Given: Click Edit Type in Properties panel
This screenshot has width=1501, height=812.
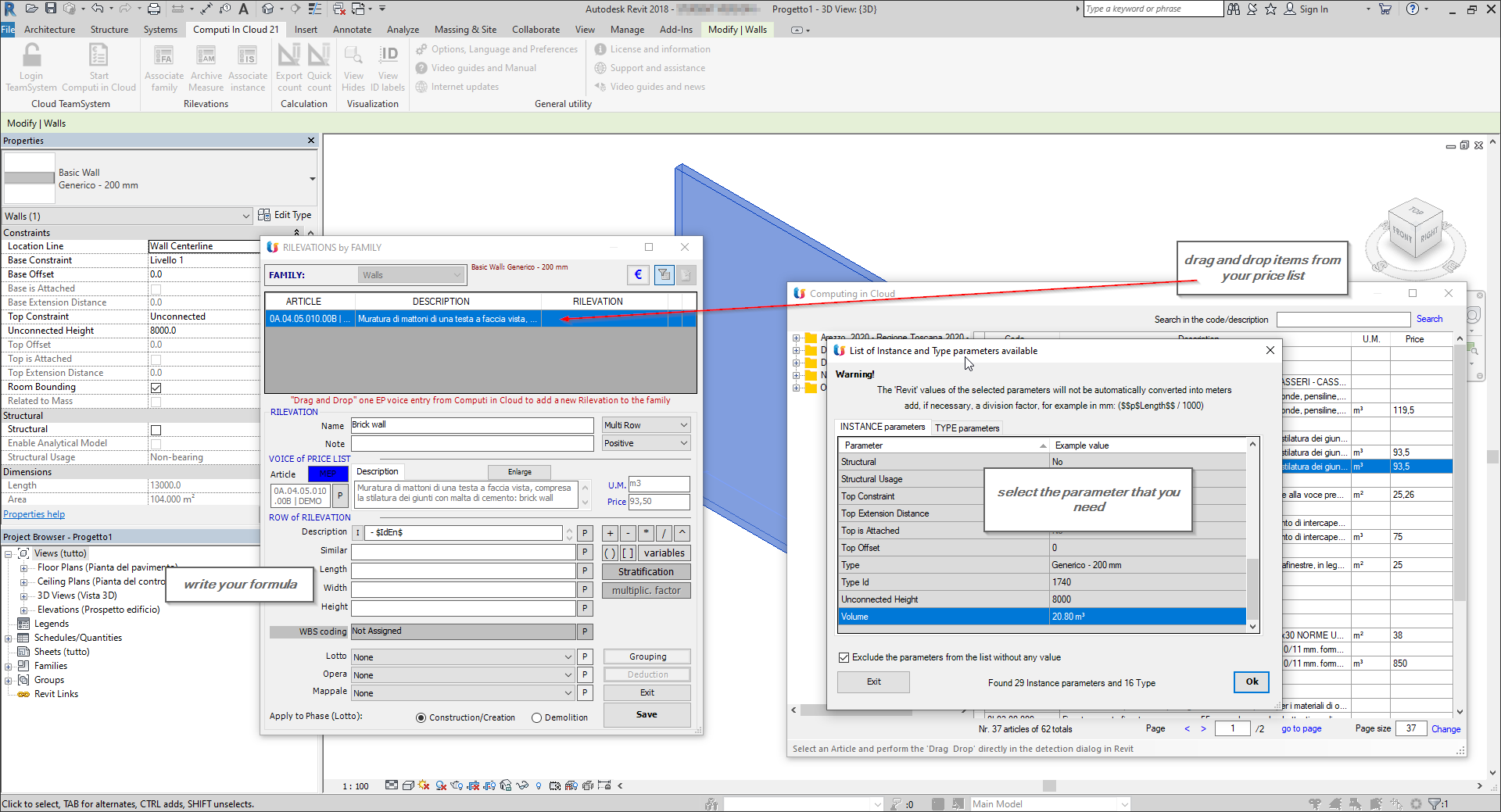Looking at the screenshot, I should coord(285,215).
